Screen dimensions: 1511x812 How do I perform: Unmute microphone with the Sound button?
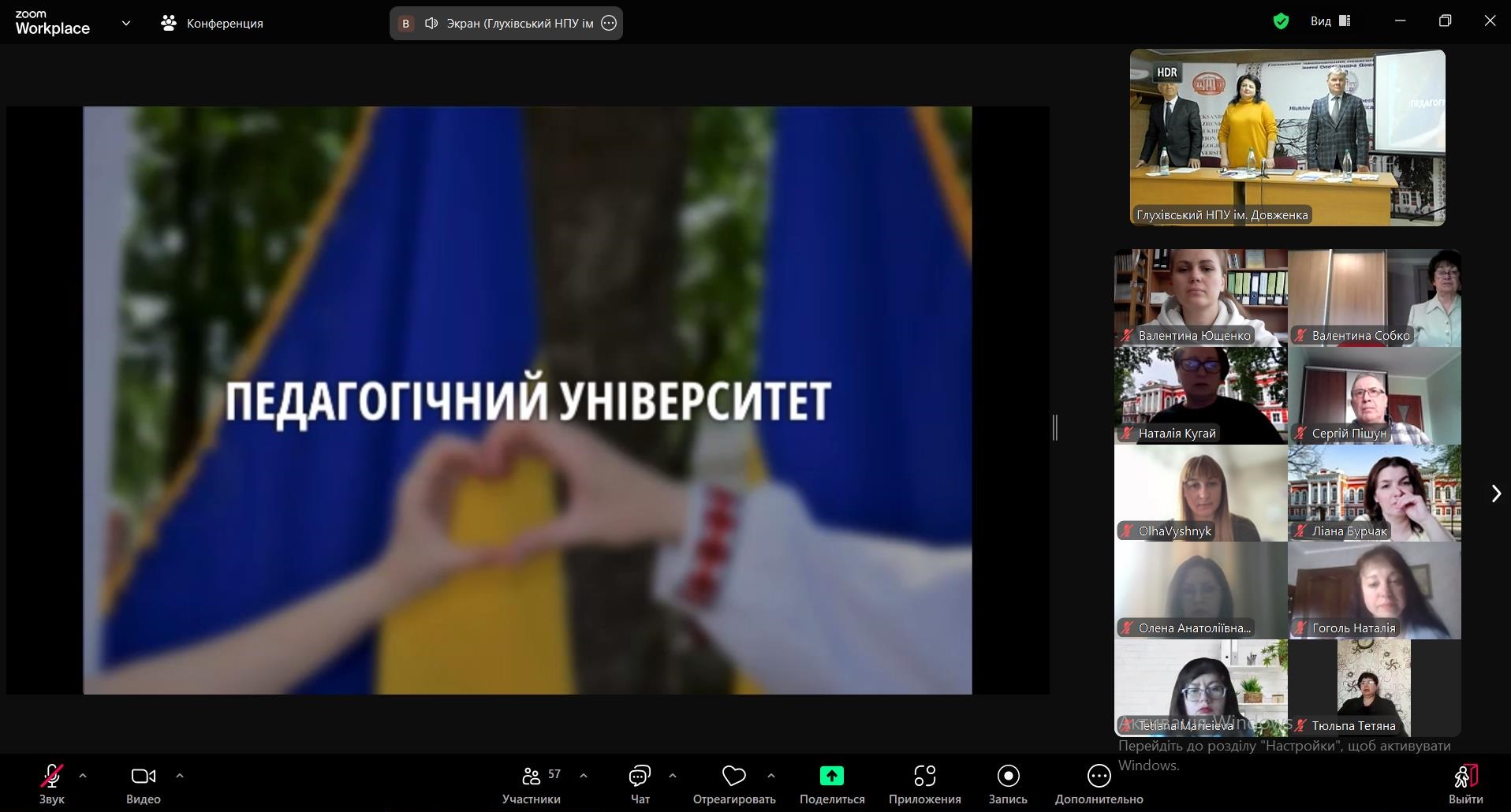pos(52,777)
